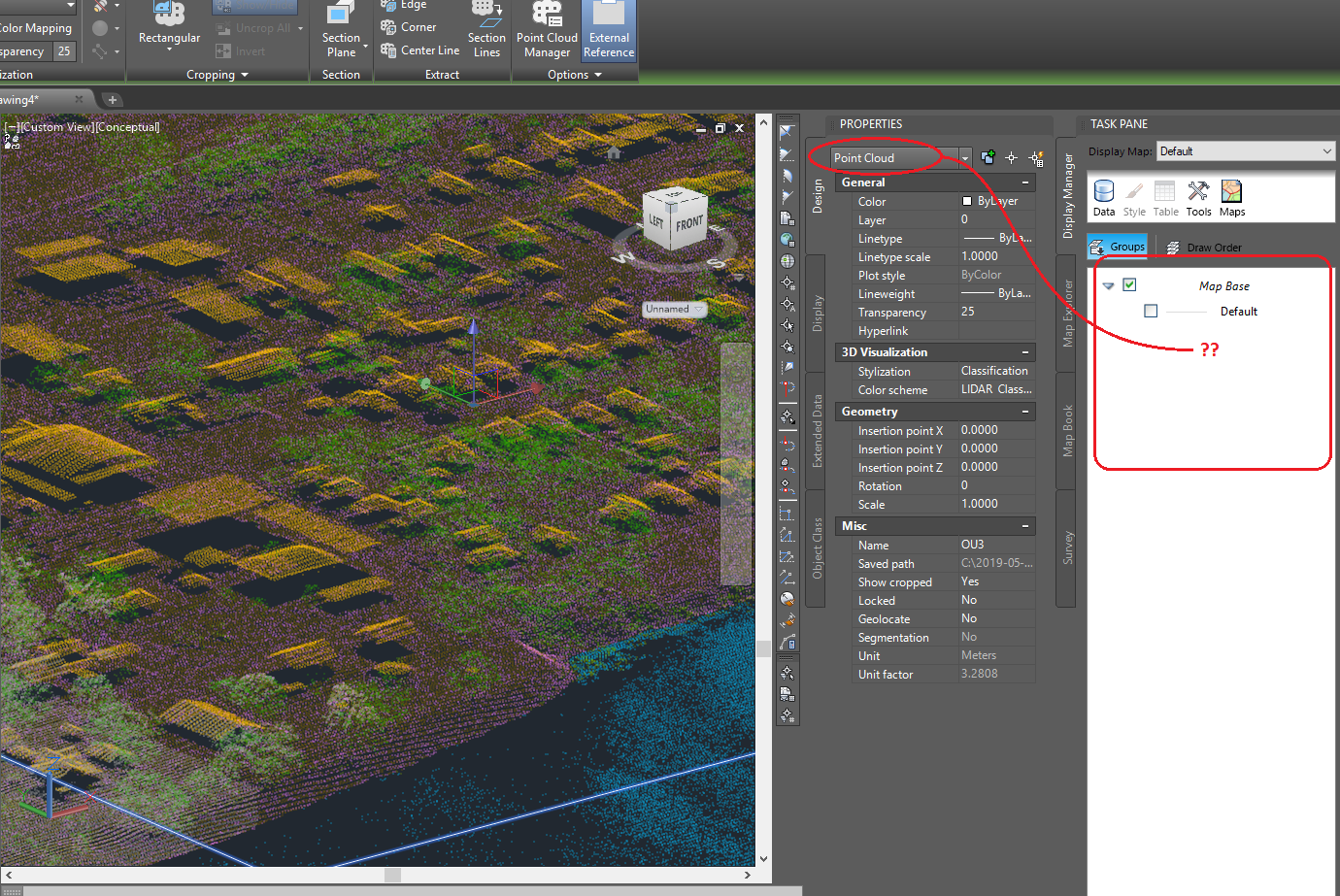Click the External Reference ribbon button
This screenshot has height=896, width=1340.
pos(609,31)
